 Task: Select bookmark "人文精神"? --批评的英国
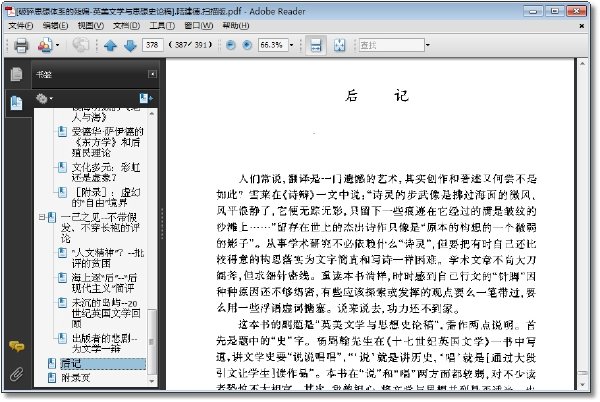[x=108, y=258]
